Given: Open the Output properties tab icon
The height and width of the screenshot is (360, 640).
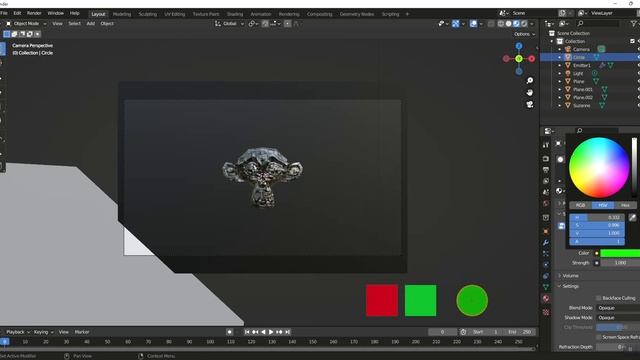Looking at the screenshot, I should 546,170.
